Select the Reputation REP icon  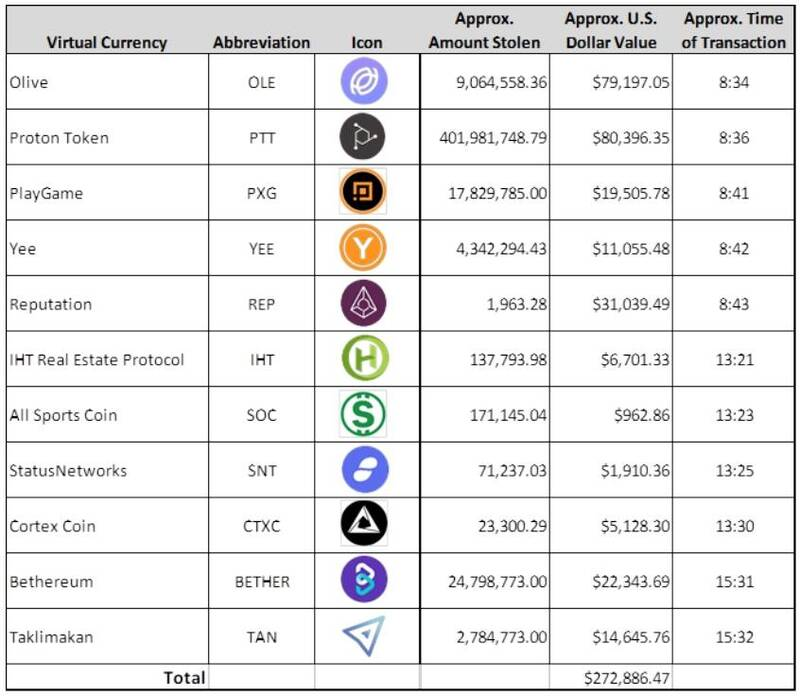[x=364, y=304]
